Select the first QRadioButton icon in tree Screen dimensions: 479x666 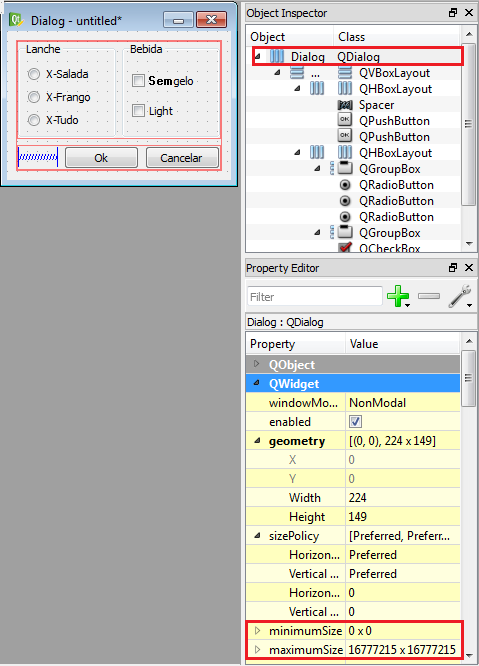(345, 185)
